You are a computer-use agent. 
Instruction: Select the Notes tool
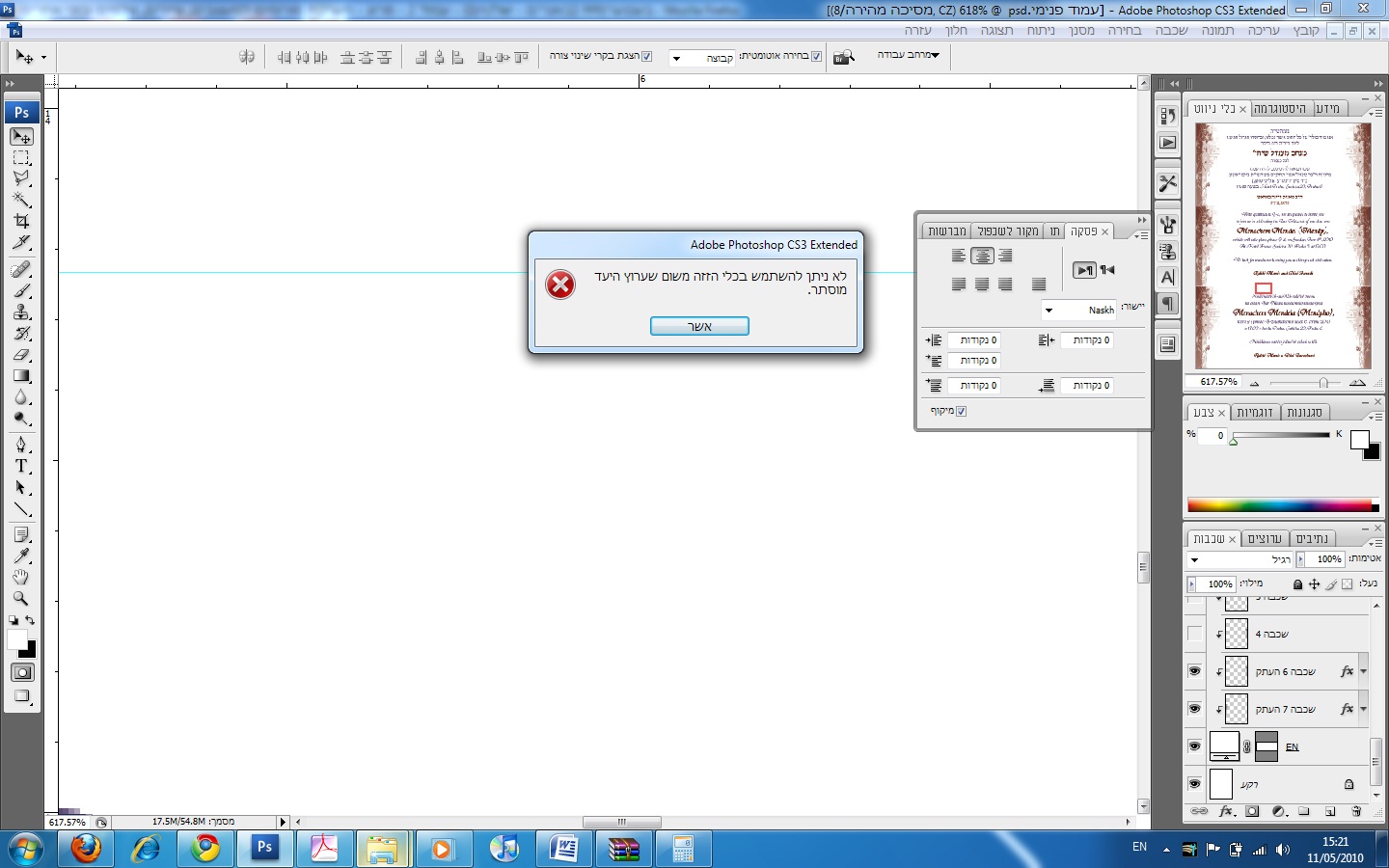tap(21, 534)
